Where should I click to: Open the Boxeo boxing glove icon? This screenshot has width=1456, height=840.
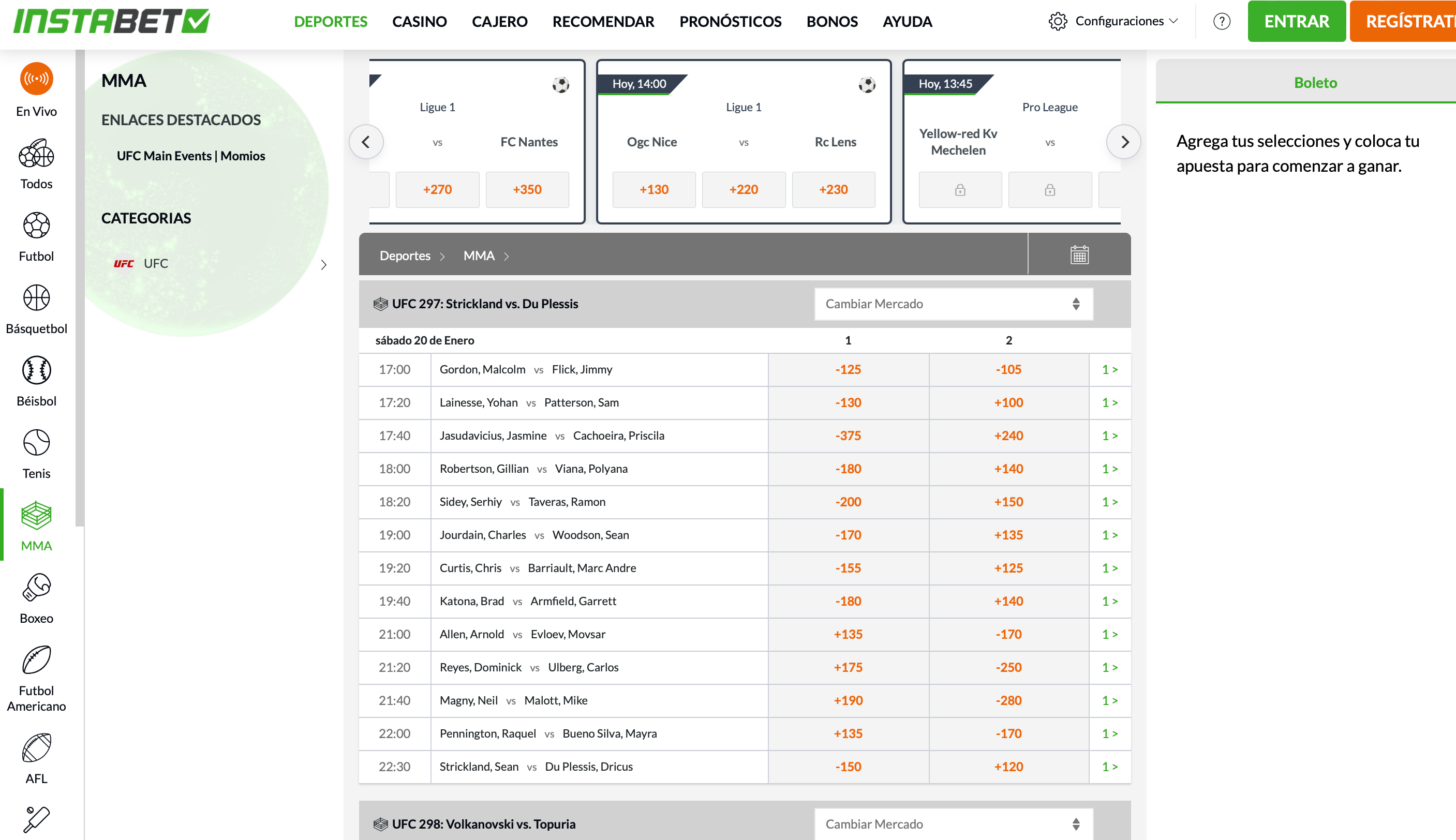(x=36, y=587)
